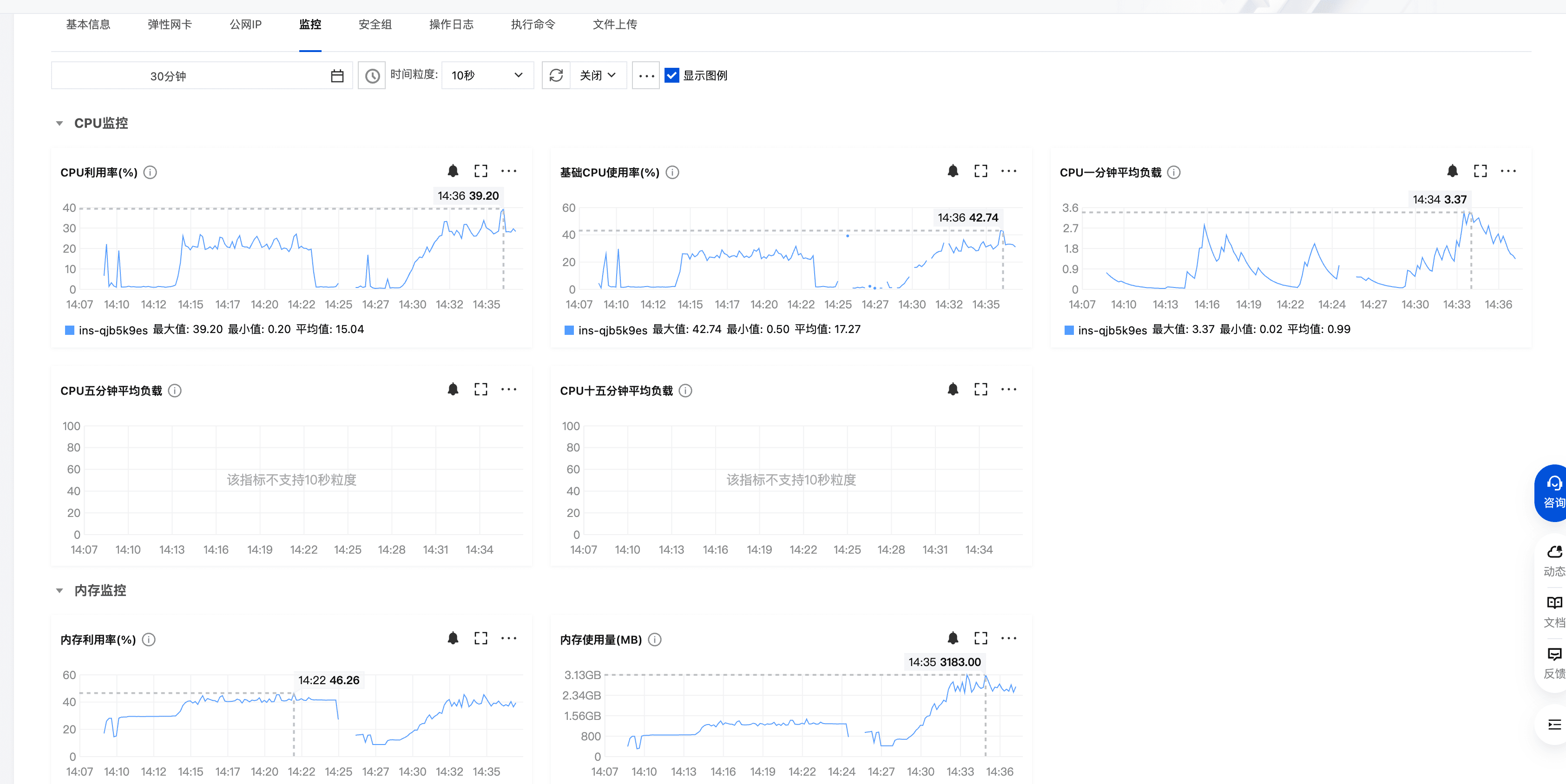Open the 咨询 support headset widget

click(1553, 492)
